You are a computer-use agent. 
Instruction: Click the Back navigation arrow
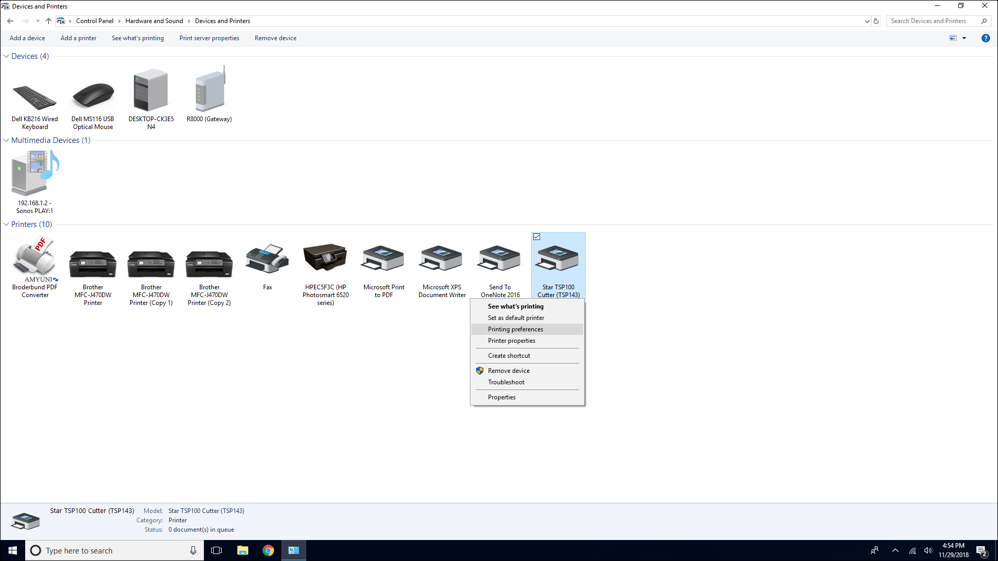(x=10, y=21)
